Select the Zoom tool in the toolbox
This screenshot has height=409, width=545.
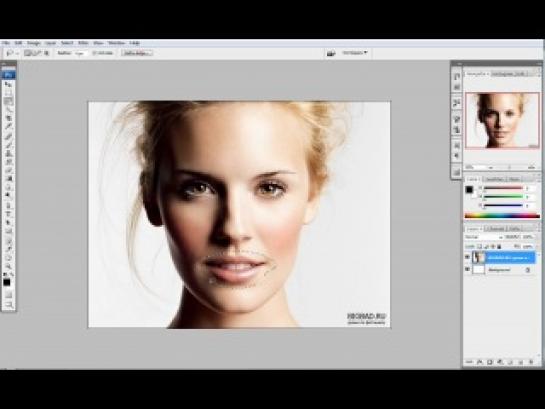point(8,266)
